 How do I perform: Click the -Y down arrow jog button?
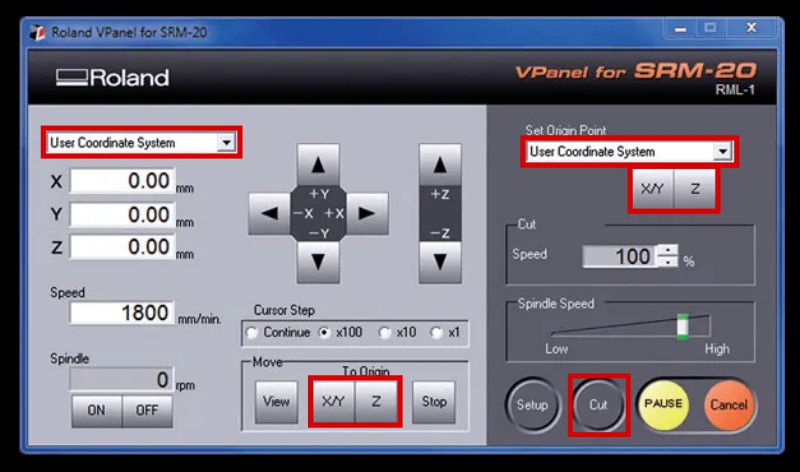point(318,262)
